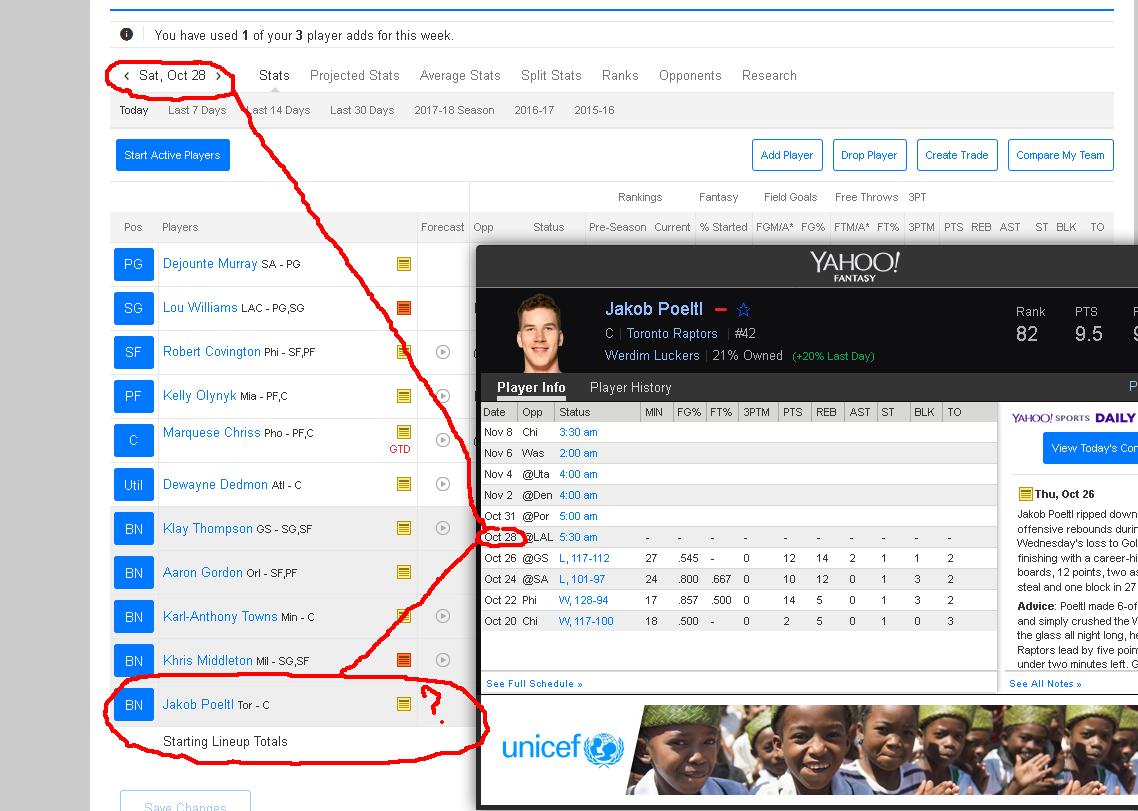Image resolution: width=1138 pixels, height=811 pixels.
Task: Click the PG position button for Dejounte Murray
Action: pos(134,264)
